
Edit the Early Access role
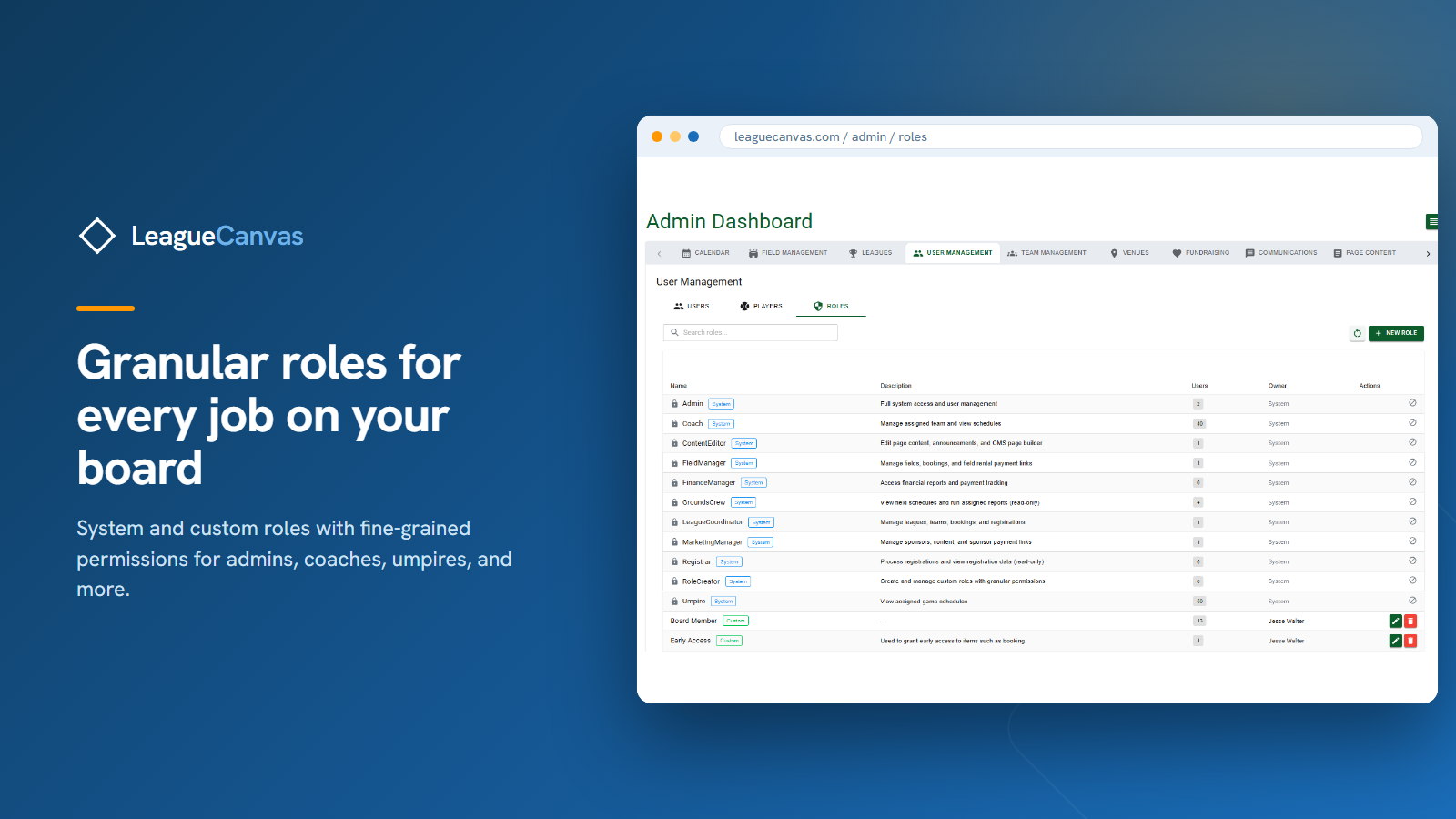click(1395, 641)
